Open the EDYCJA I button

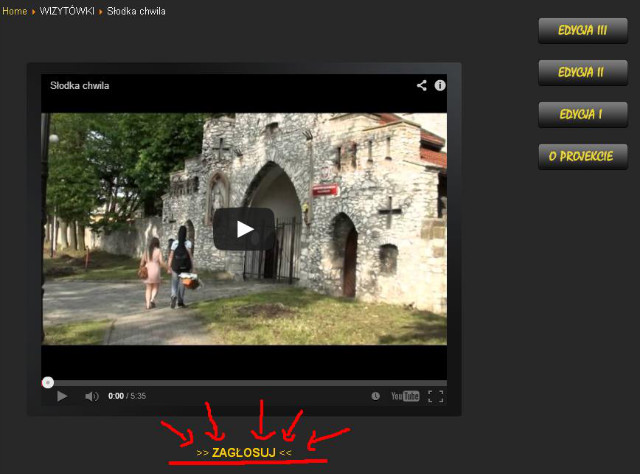(x=583, y=115)
